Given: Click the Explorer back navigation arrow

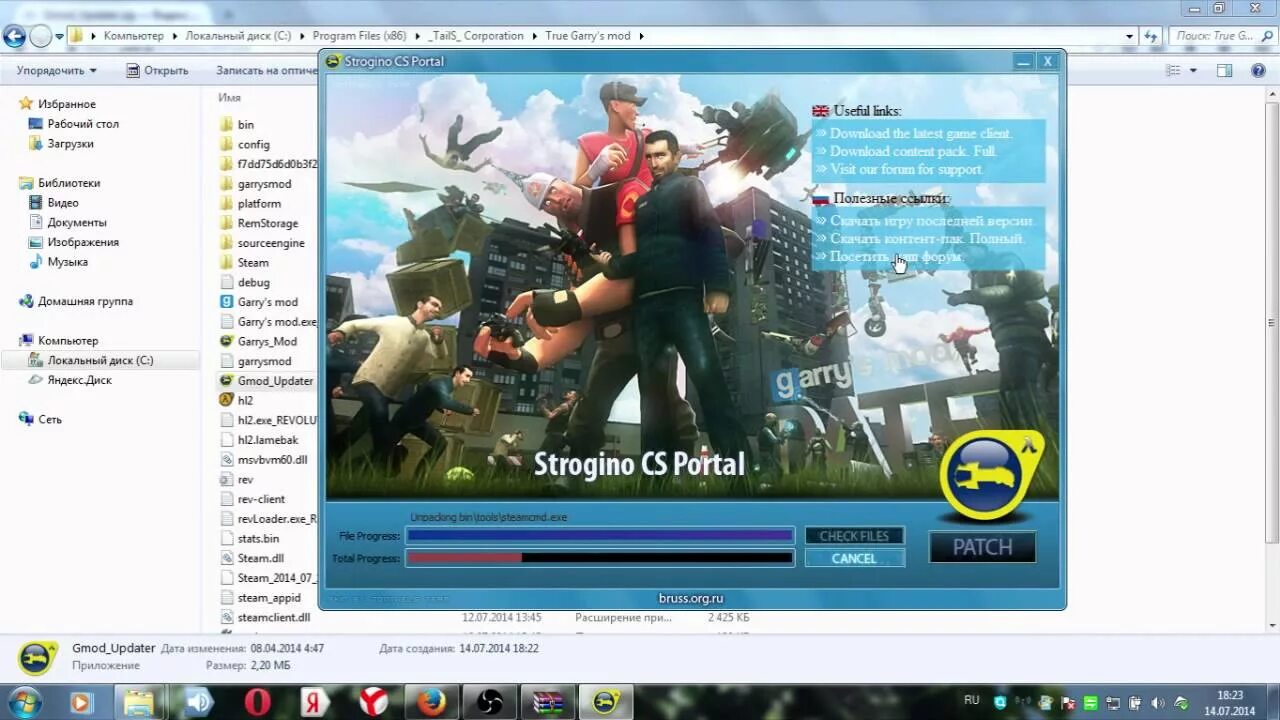Looking at the screenshot, I should (x=14, y=37).
